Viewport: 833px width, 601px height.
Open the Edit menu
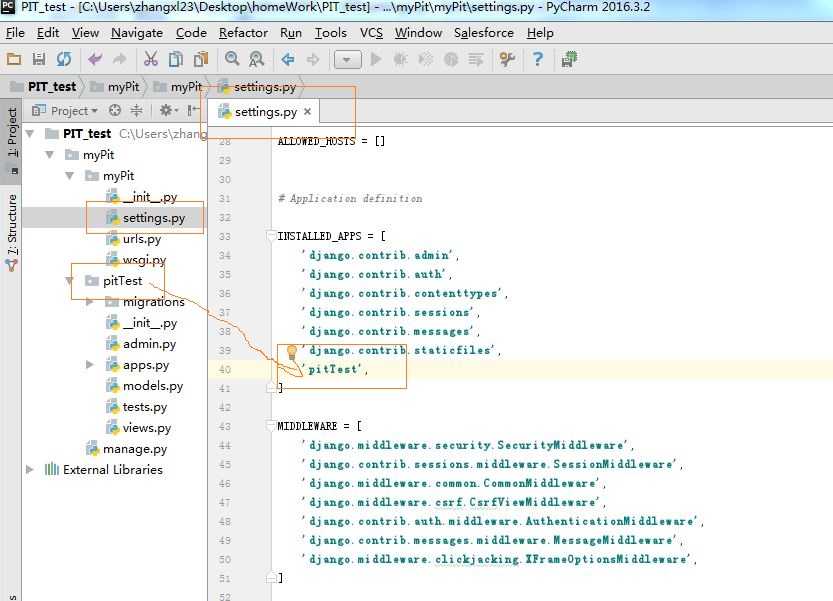(x=48, y=33)
